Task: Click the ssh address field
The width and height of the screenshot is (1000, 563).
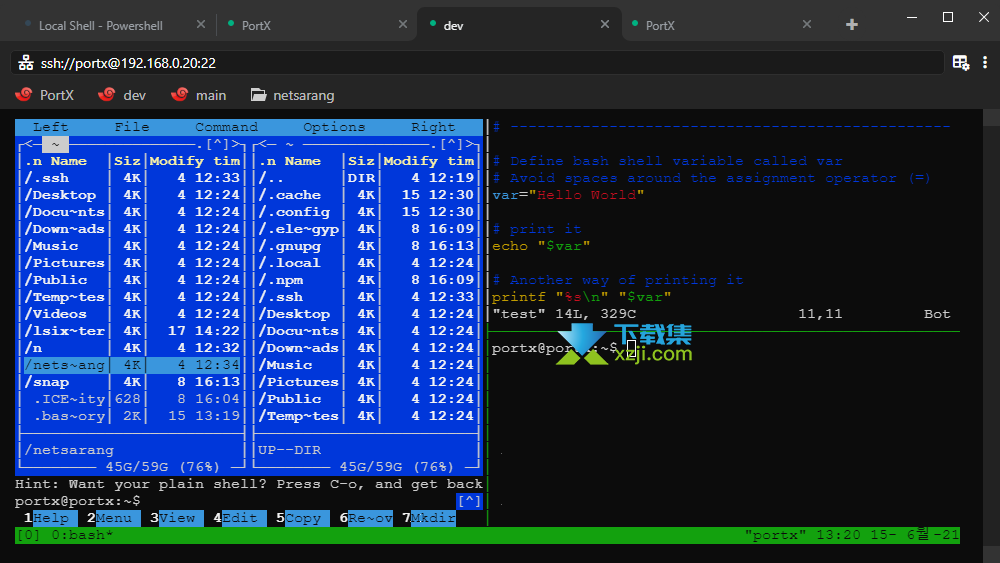Action: 477,62
